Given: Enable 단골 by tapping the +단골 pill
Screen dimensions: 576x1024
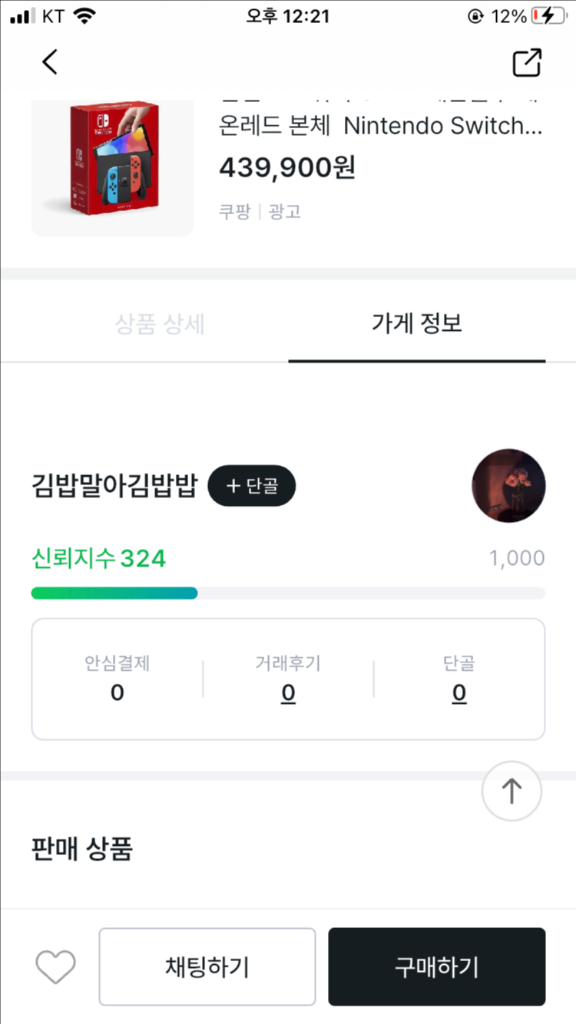Looking at the screenshot, I should (x=251, y=486).
